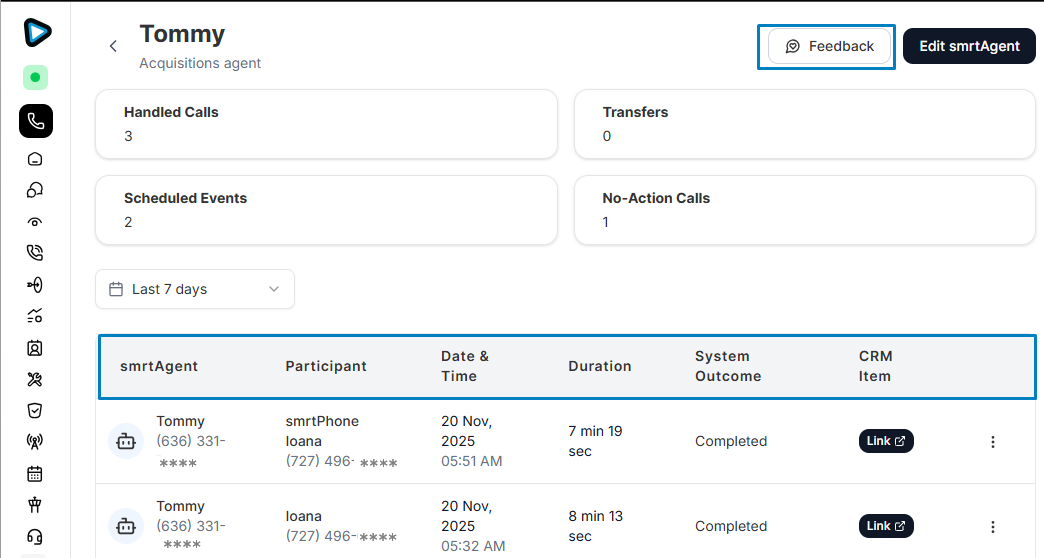Screen dimensions: 1044x558
Task: Open CRM Link for the 8 min call
Action: pyautogui.click(x=886, y=526)
